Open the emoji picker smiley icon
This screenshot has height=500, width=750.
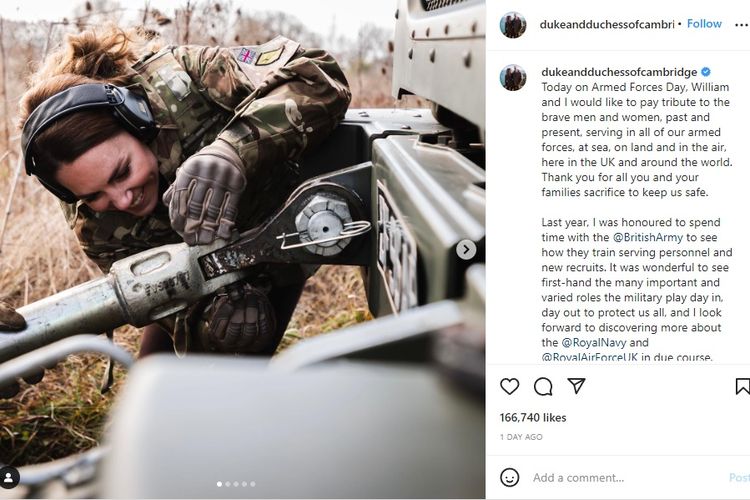[510, 477]
